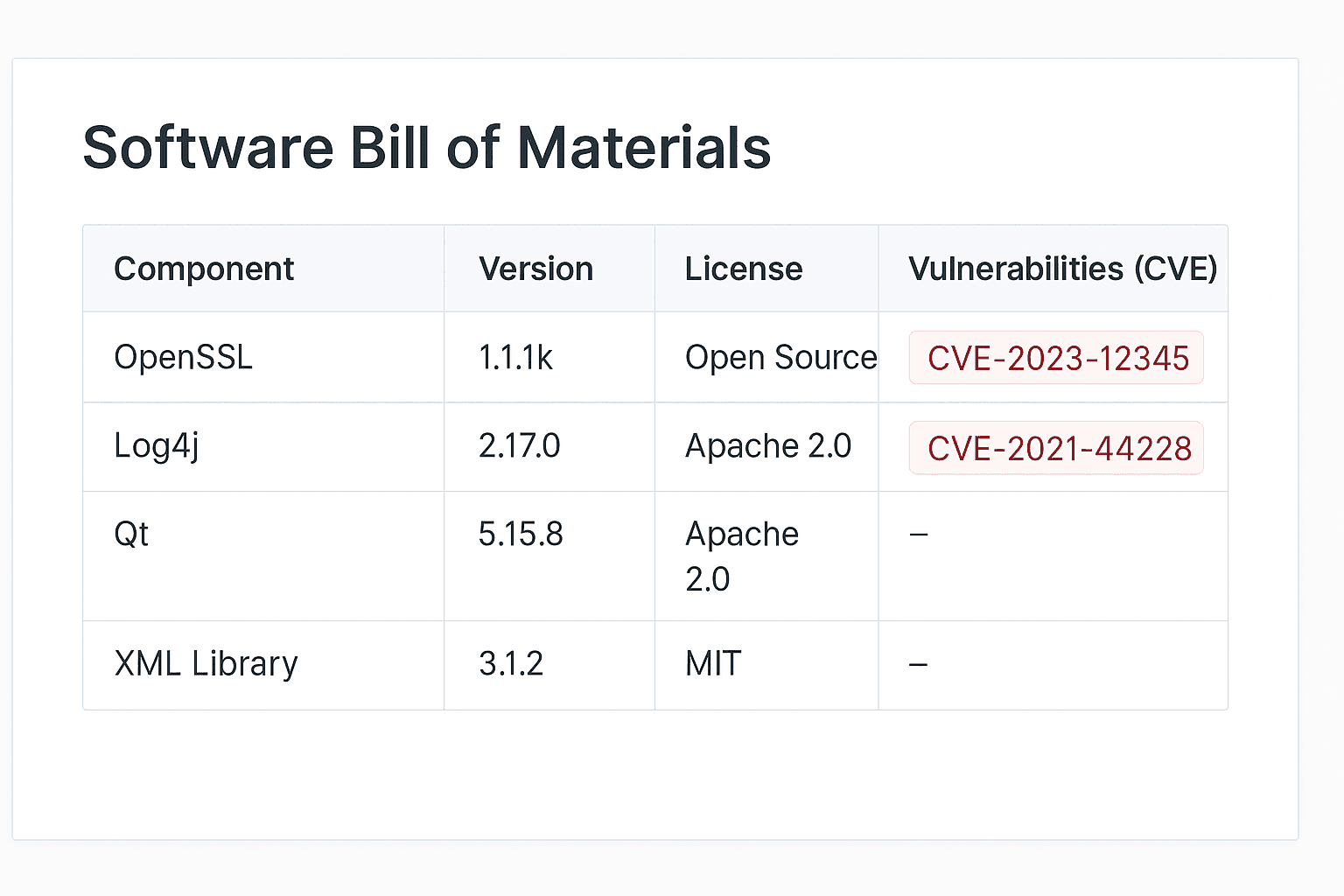The height and width of the screenshot is (896, 1344).
Task: Click the CVE-2023-12345 vulnerability badge
Action: (1056, 358)
